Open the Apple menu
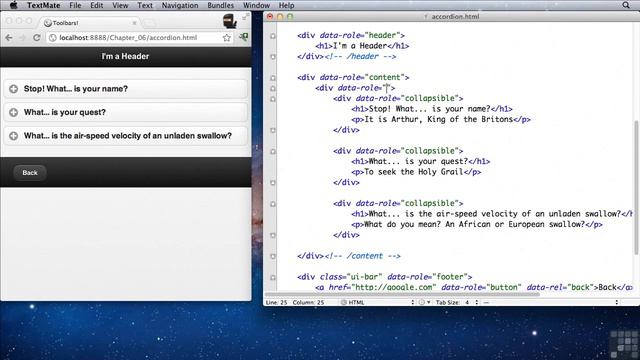The height and width of the screenshot is (360, 640). tap(13, 5)
